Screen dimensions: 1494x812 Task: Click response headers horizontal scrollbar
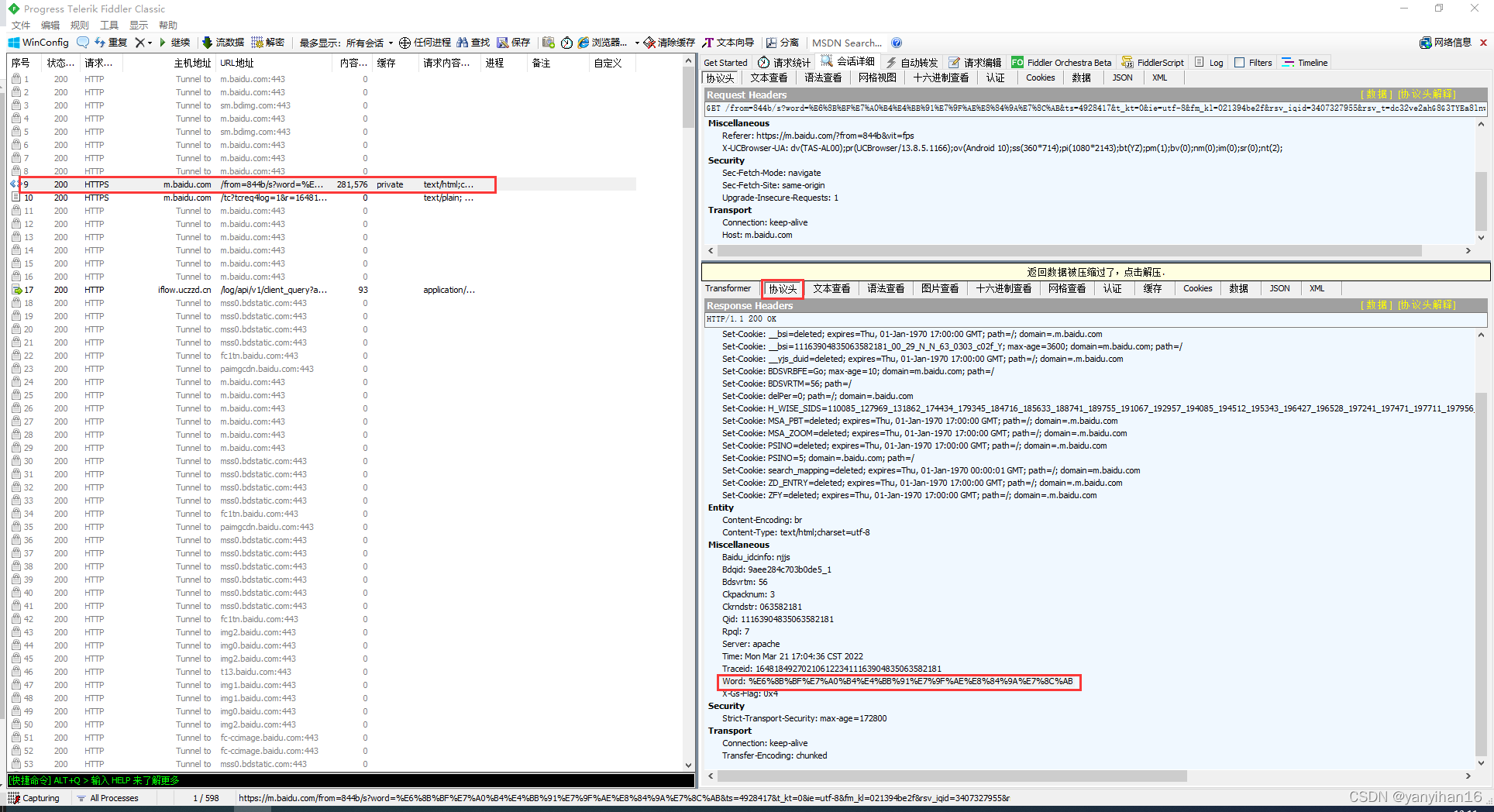[x=952, y=776]
